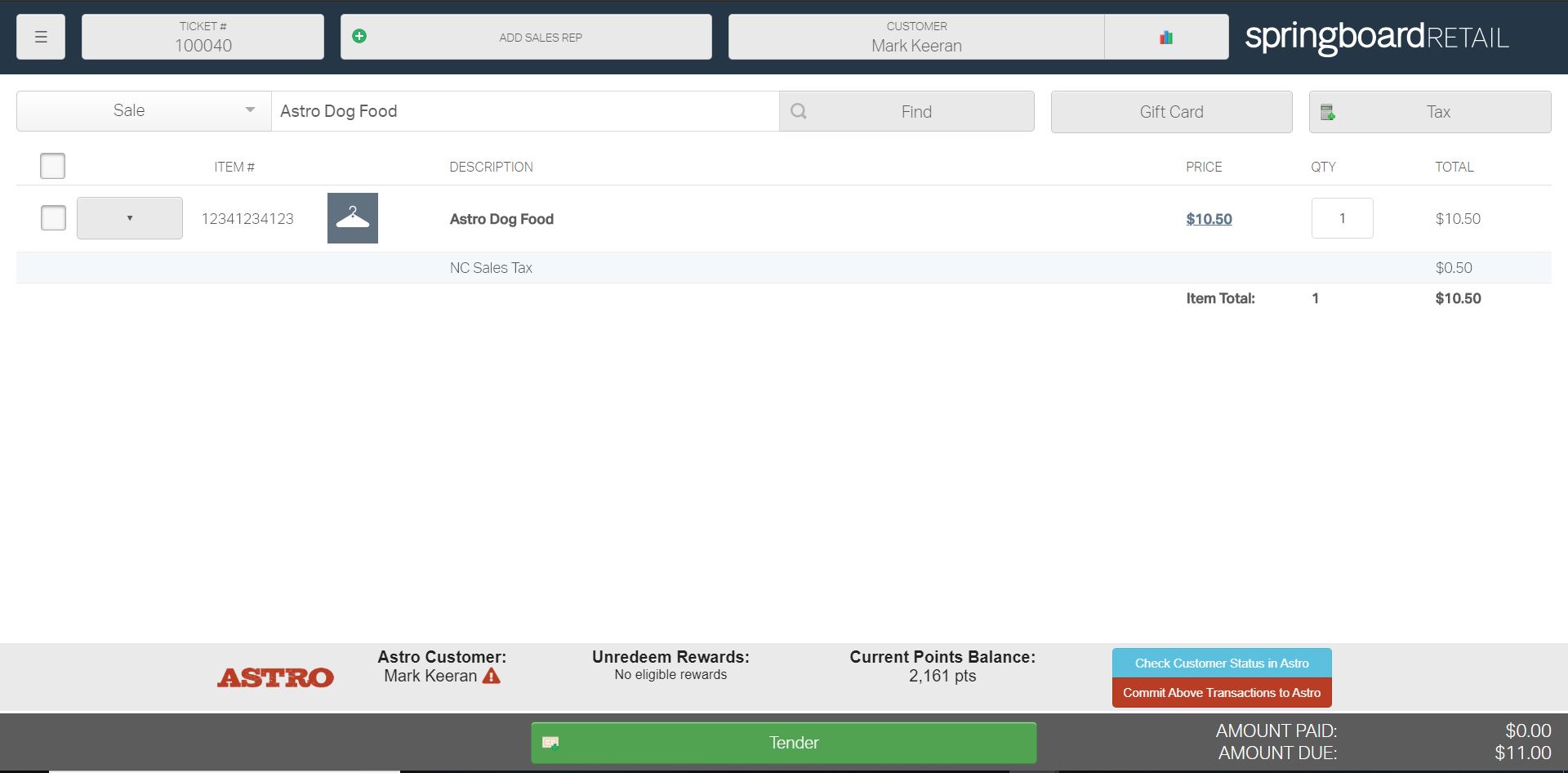Click the magnifier icon on the Find button
The height and width of the screenshot is (773, 1568).
799,111
